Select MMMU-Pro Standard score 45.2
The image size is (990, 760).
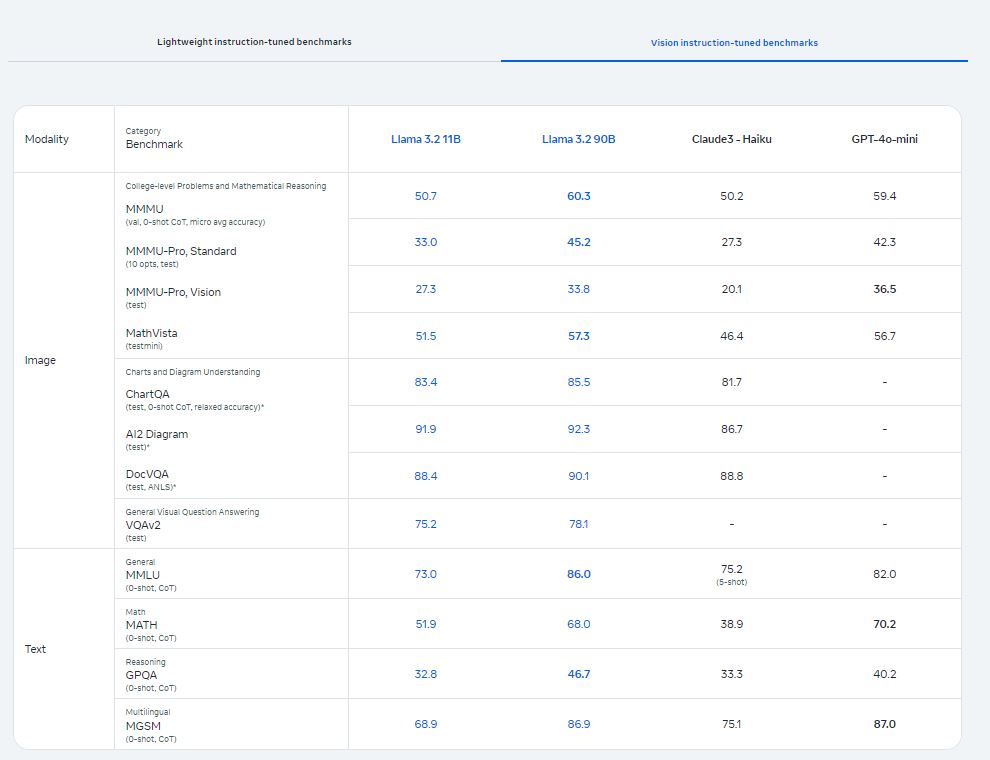578,242
